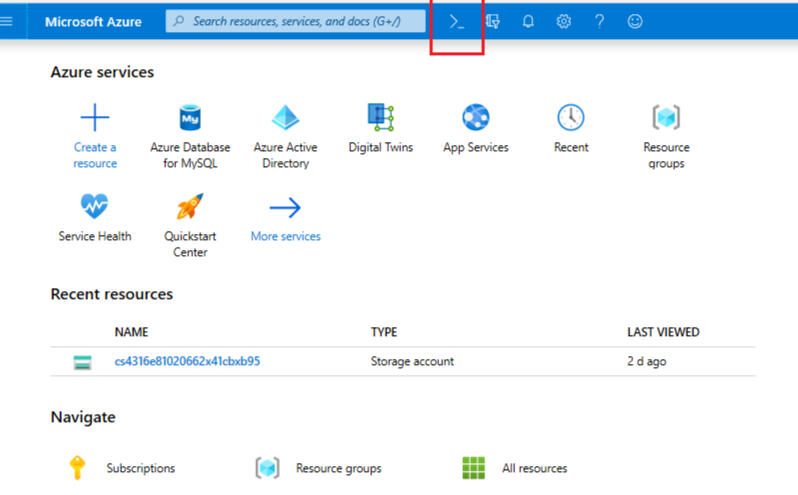Viewport: 798px width, 495px height.
Task: Open the help question mark icon
Action: [599, 21]
